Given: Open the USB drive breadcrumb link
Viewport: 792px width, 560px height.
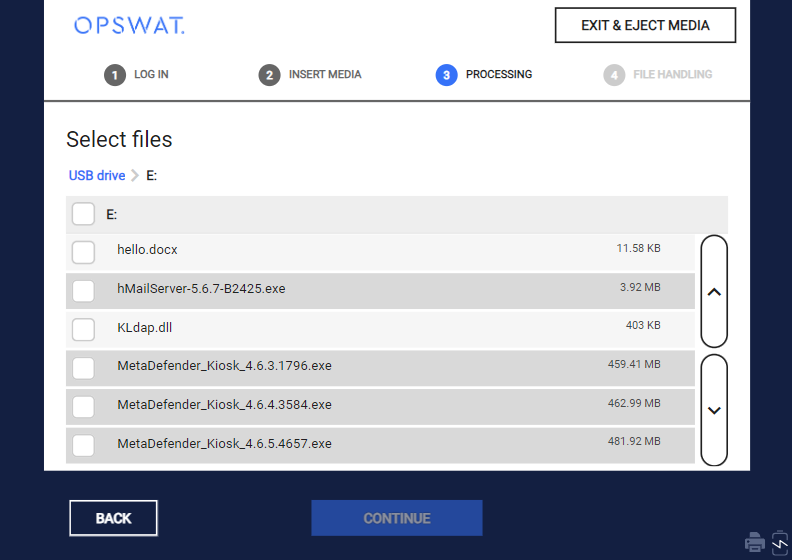Looking at the screenshot, I should 97,175.
